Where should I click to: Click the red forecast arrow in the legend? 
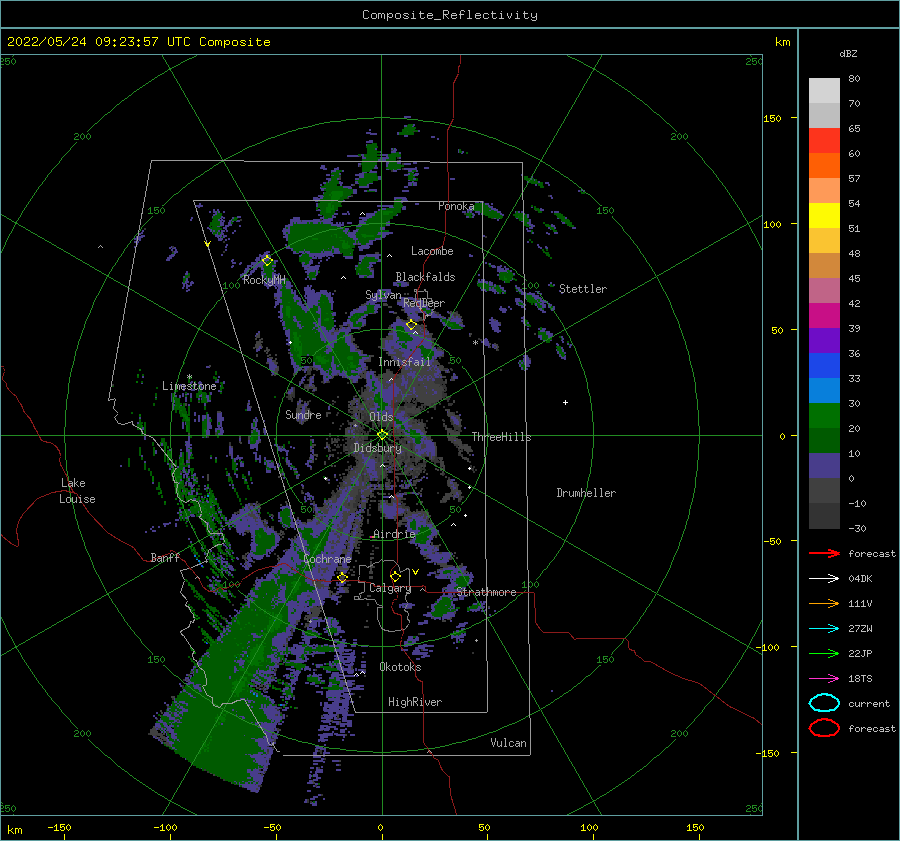pos(824,553)
